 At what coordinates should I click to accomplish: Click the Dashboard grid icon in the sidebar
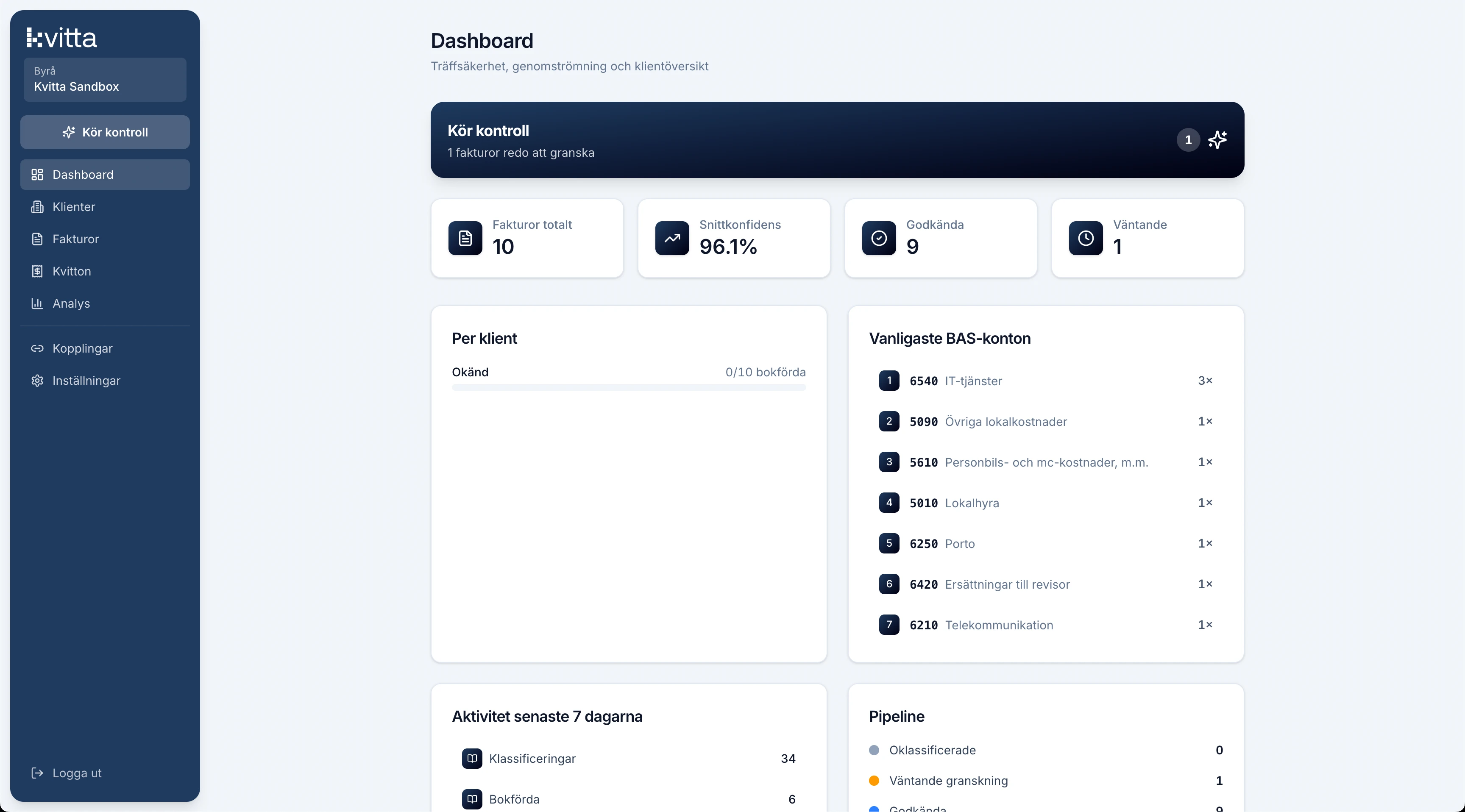click(37, 175)
